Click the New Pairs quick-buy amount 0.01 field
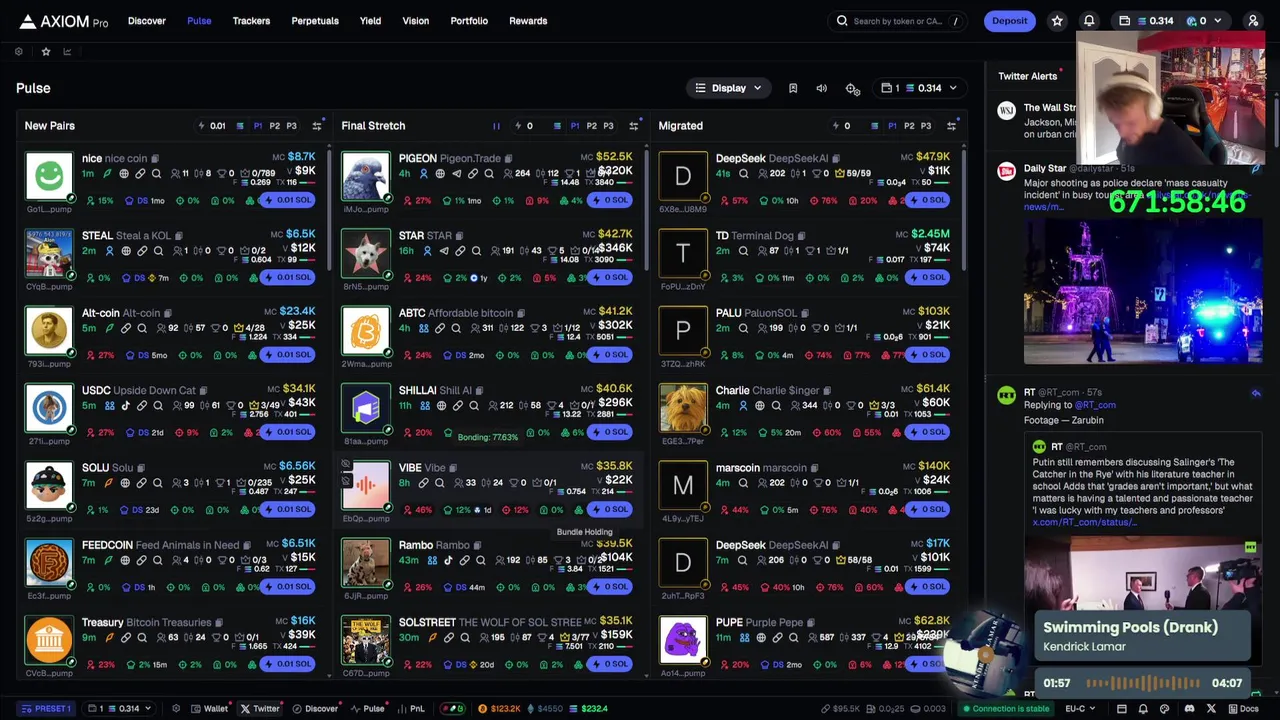This screenshot has width=1280, height=720. coord(218,126)
